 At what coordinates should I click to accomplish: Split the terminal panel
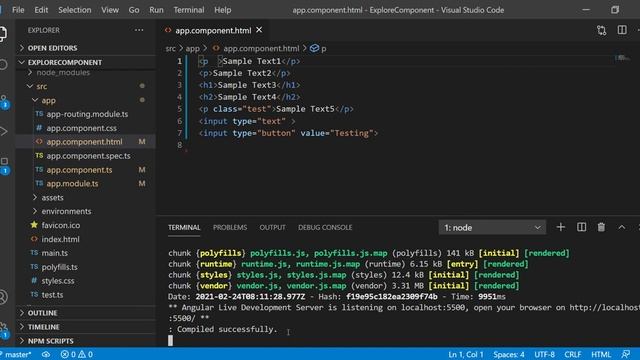(581, 227)
